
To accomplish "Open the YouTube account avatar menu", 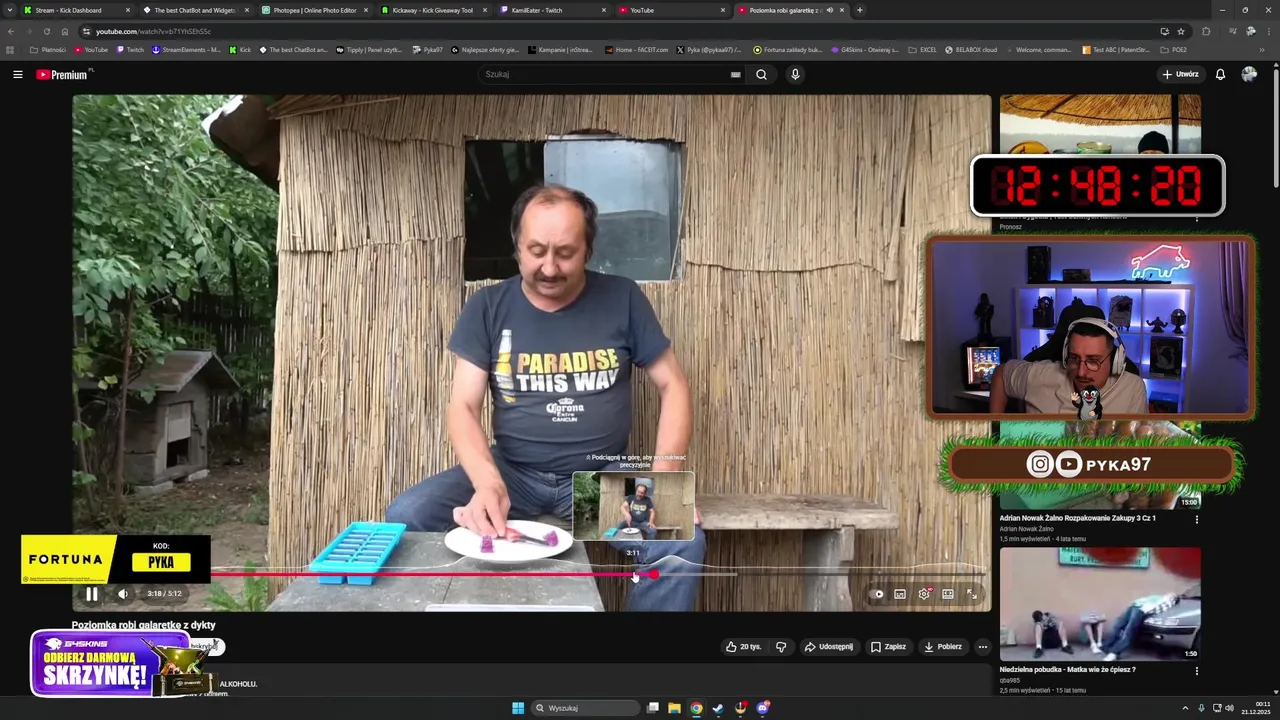I will pyautogui.click(x=1249, y=74).
